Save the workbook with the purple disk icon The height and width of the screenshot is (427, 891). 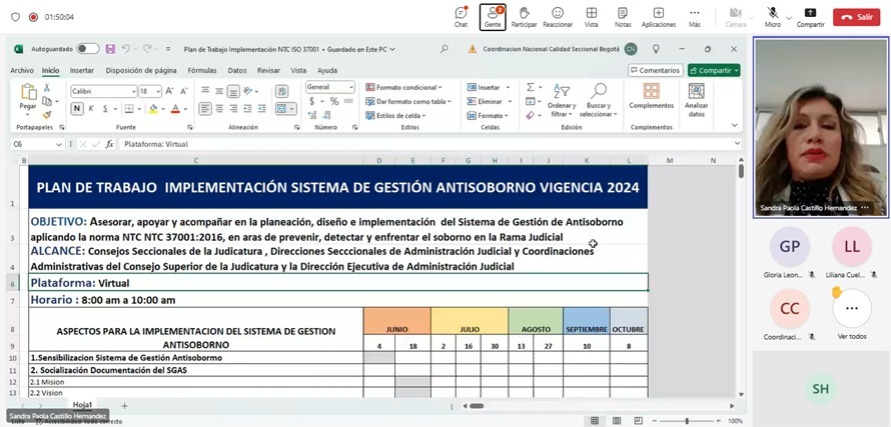click(110, 49)
